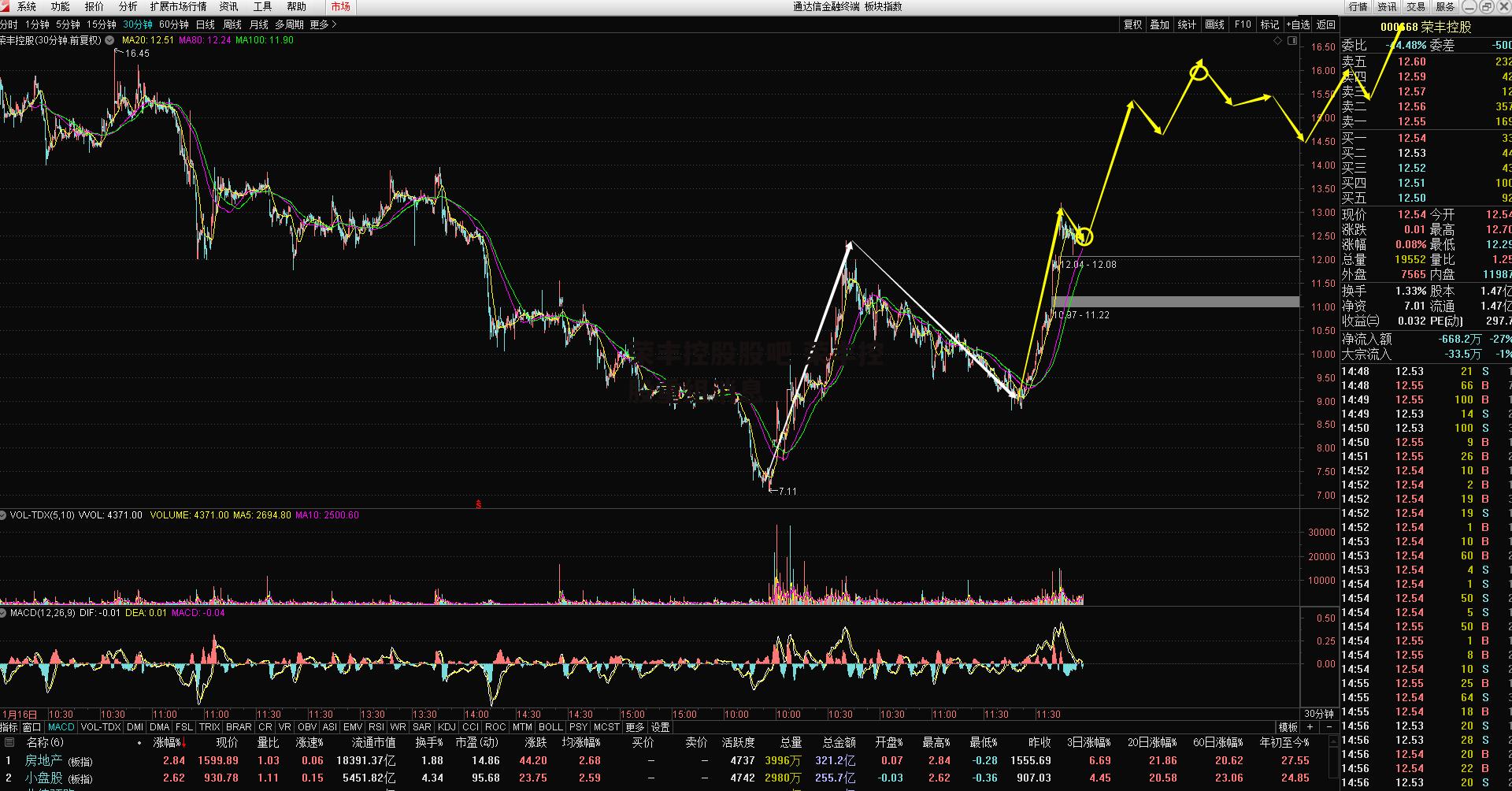The width and height of the screenshot is (1512, 791).
Task: Open the 资讯 top-right button
Action: [x=1387, y=6]
